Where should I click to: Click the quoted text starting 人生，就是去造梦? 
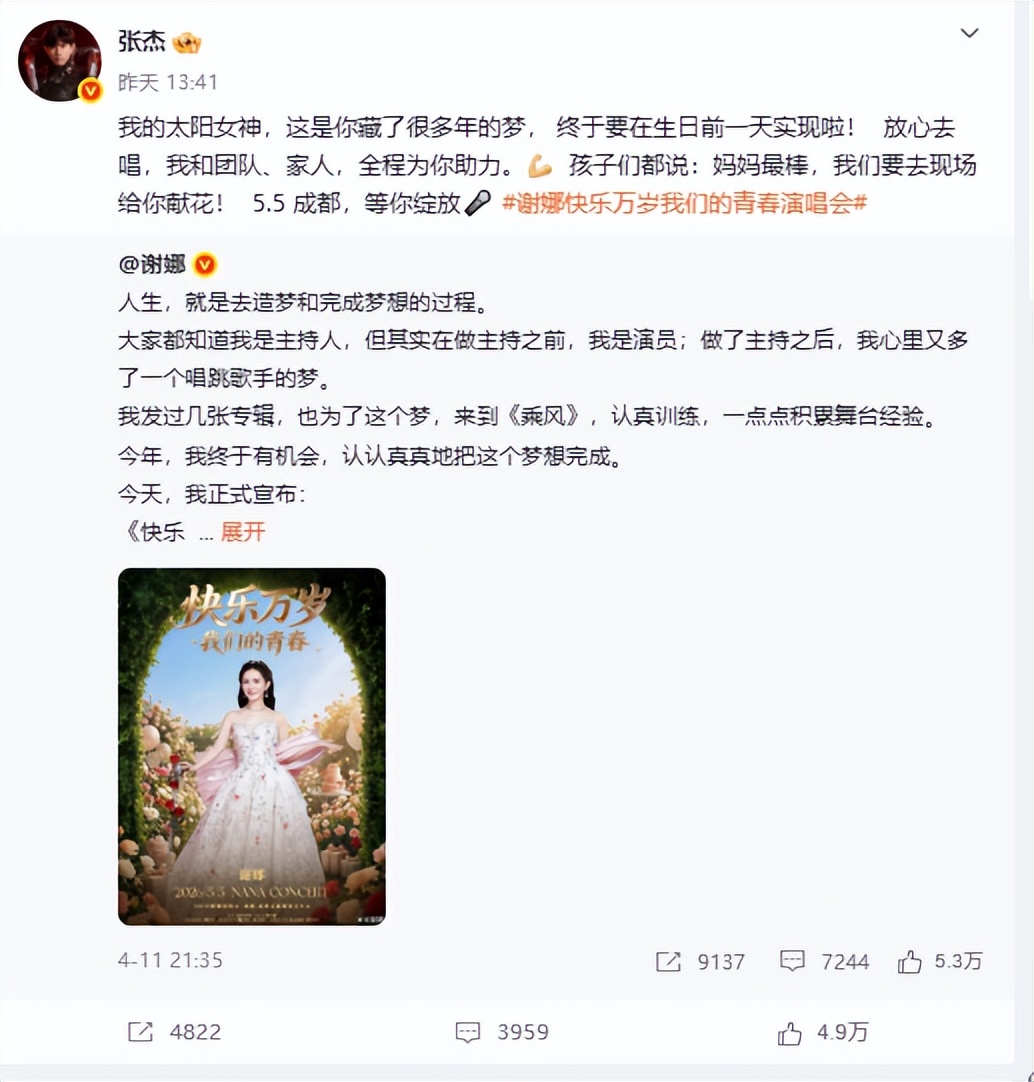click(x=304, y=302)
